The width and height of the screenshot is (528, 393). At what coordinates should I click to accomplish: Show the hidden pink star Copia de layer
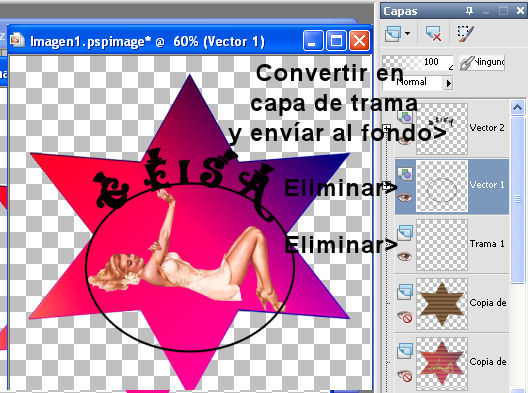point(404,375)
